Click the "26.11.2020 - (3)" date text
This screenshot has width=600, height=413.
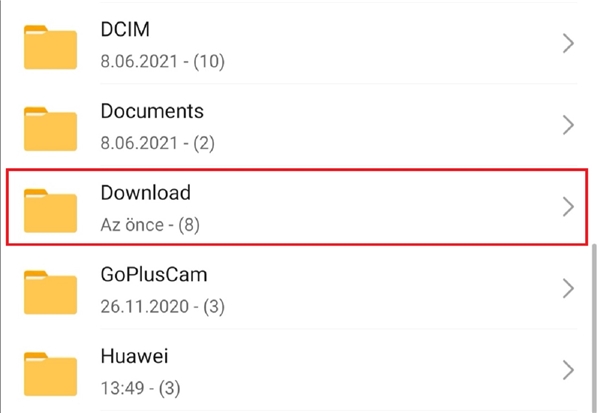pos(160,306)
